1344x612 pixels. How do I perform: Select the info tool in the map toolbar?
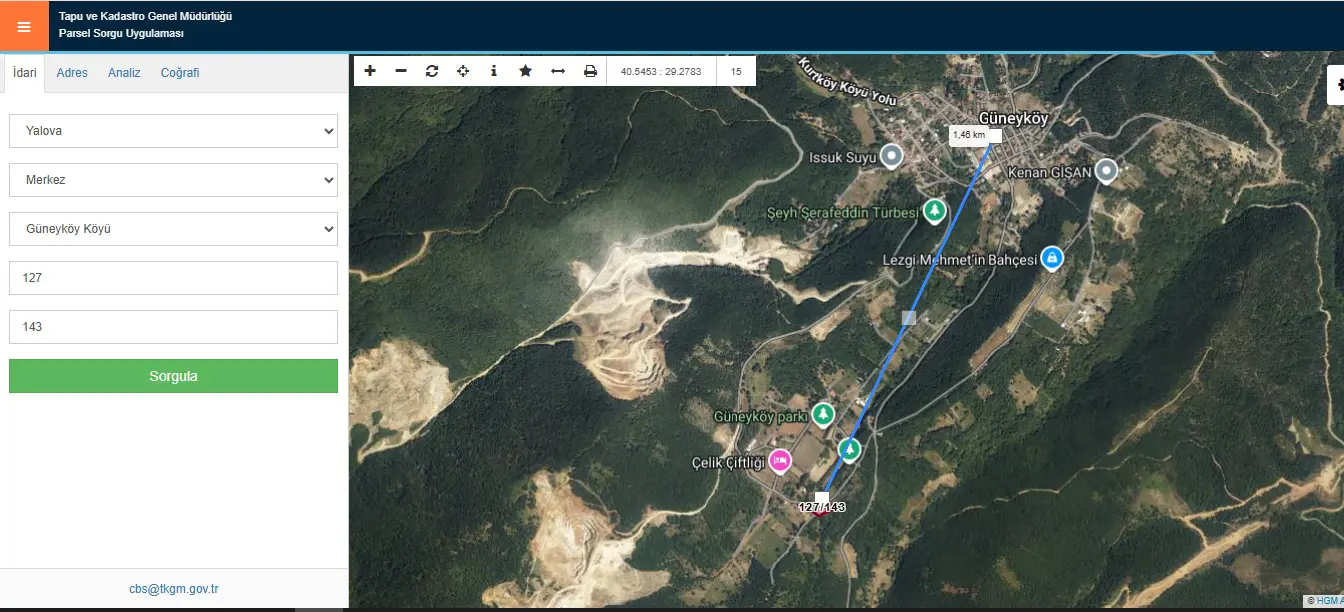tap(494, 71)
